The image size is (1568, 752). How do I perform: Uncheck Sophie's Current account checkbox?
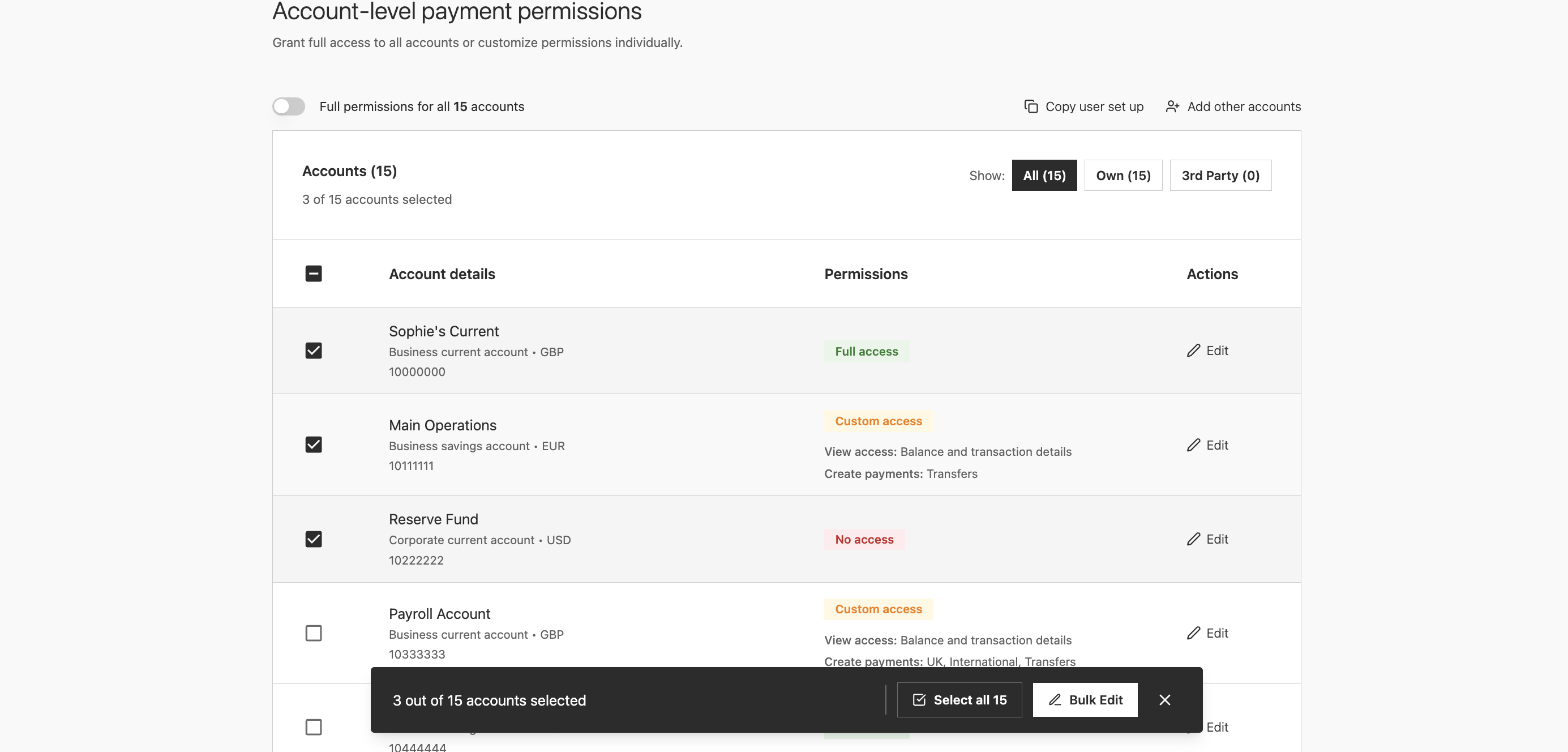tap(314, 351)
